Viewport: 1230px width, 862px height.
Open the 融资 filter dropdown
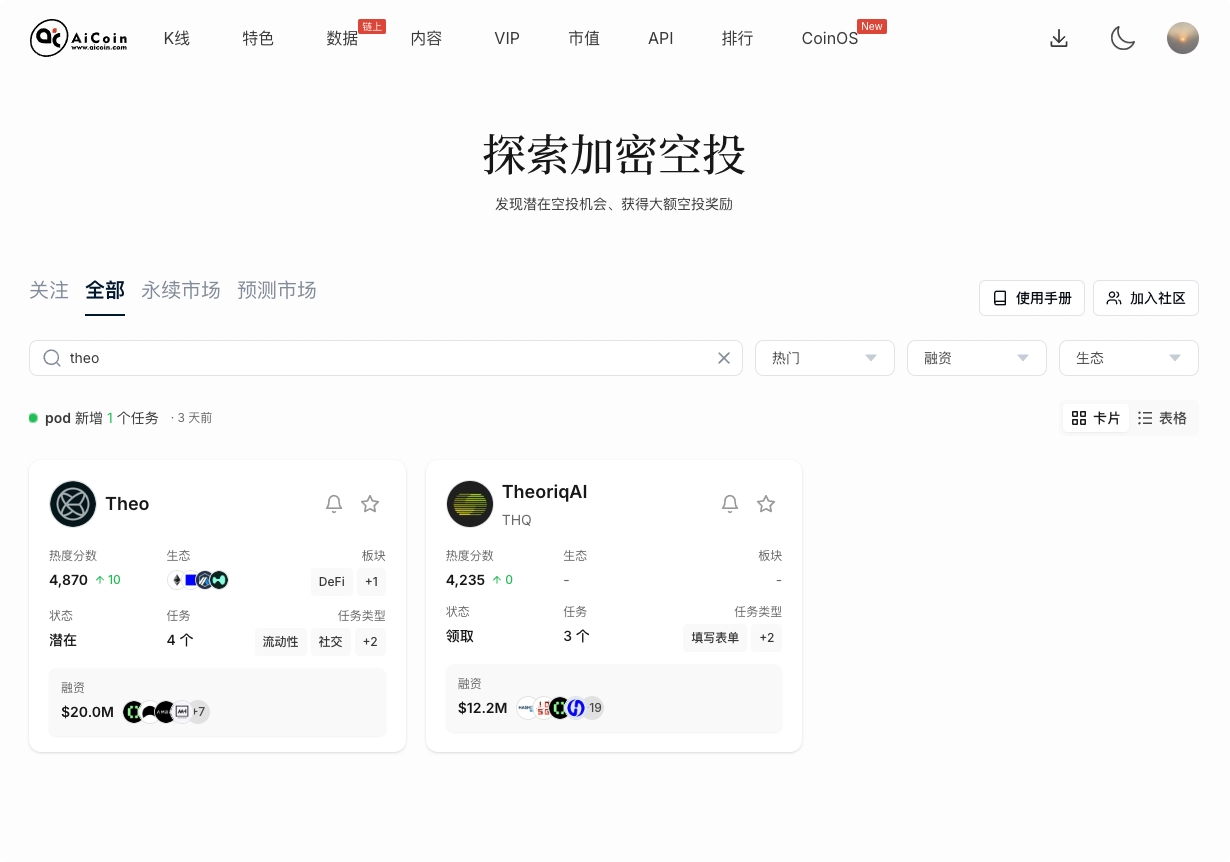[x=976, y=357]
